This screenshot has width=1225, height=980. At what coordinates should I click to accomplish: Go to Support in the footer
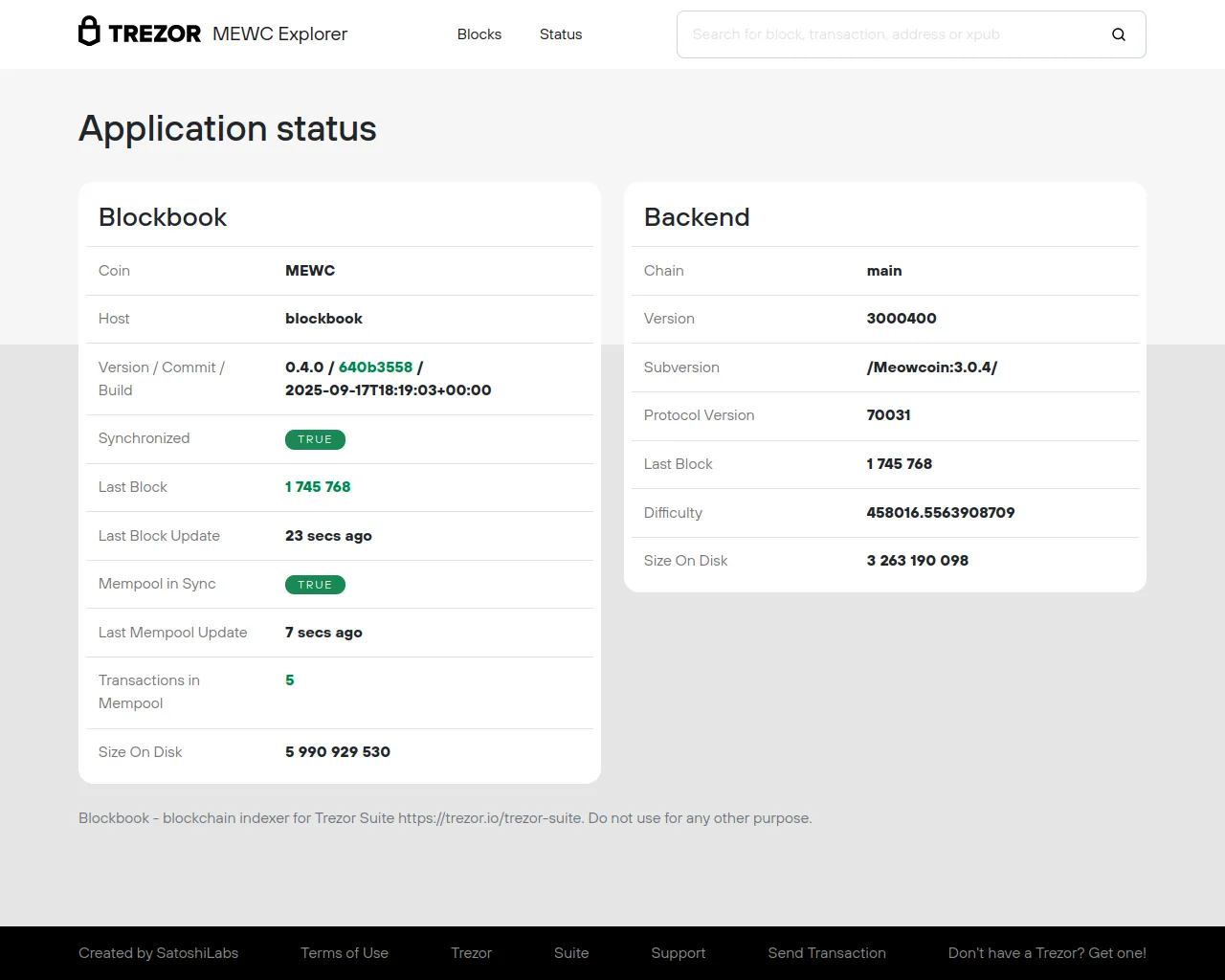click(679, 953)
